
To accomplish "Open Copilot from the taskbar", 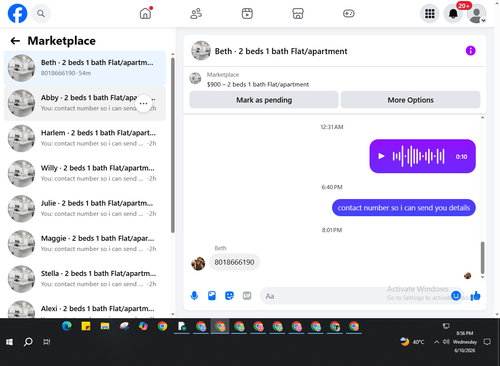I will (143, 326).
